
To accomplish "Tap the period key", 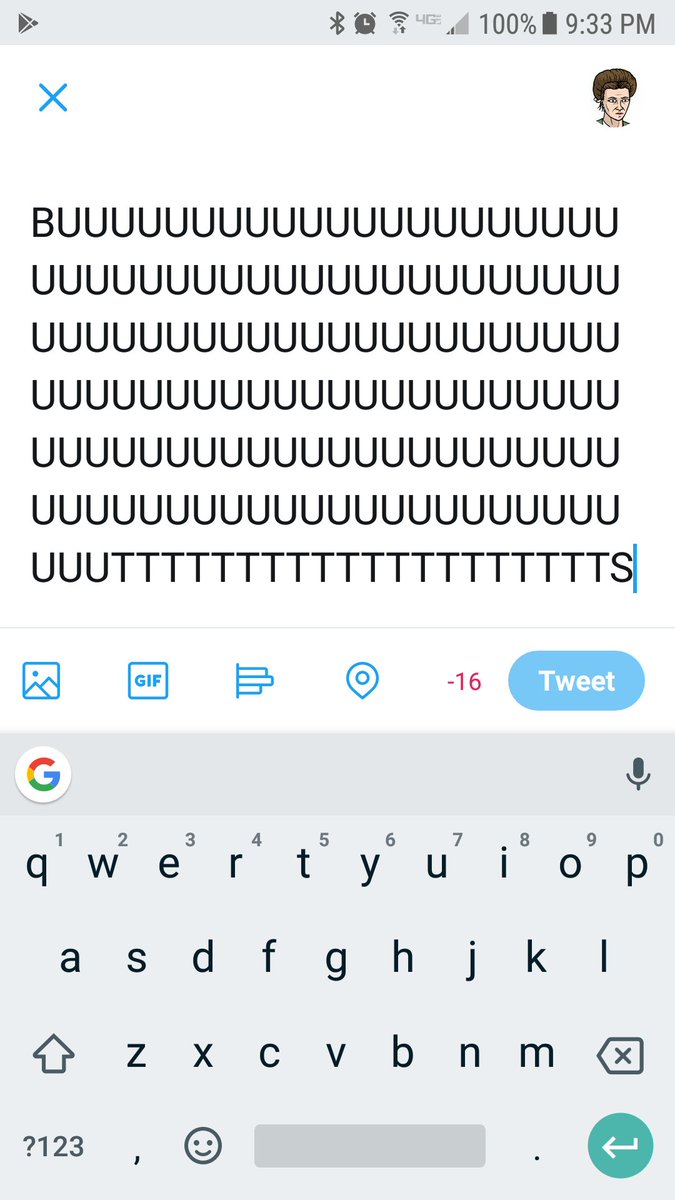I will coord(537,1146).
